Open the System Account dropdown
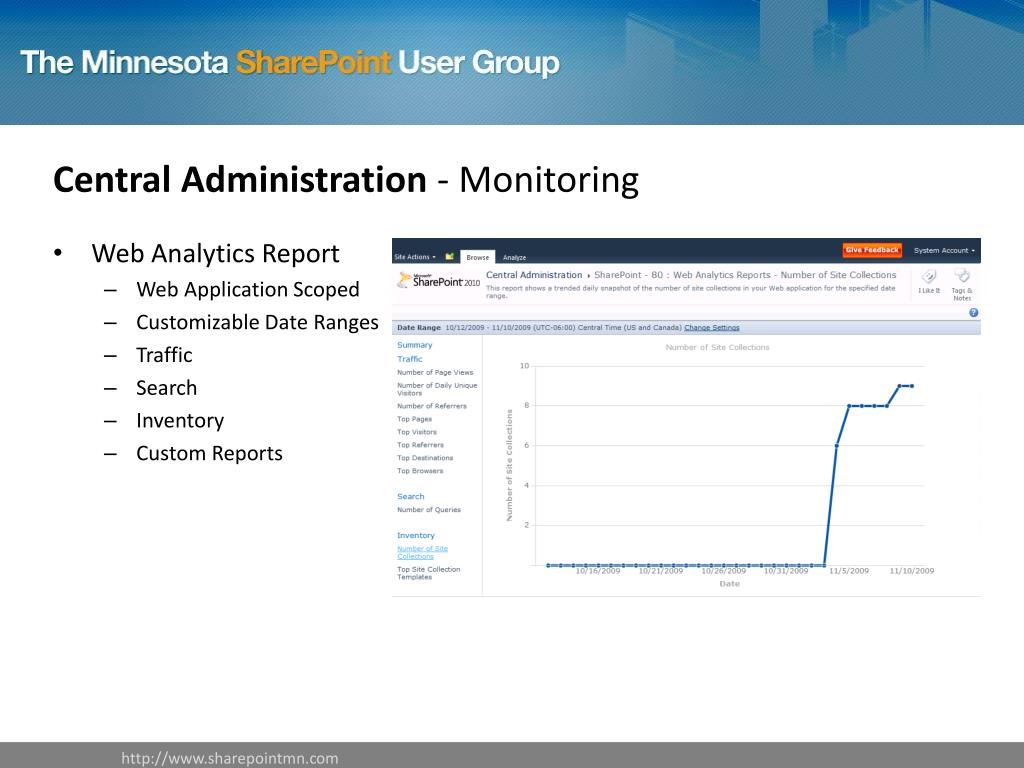The width and height of the screenshot is (1024, 768). (944, 251)
